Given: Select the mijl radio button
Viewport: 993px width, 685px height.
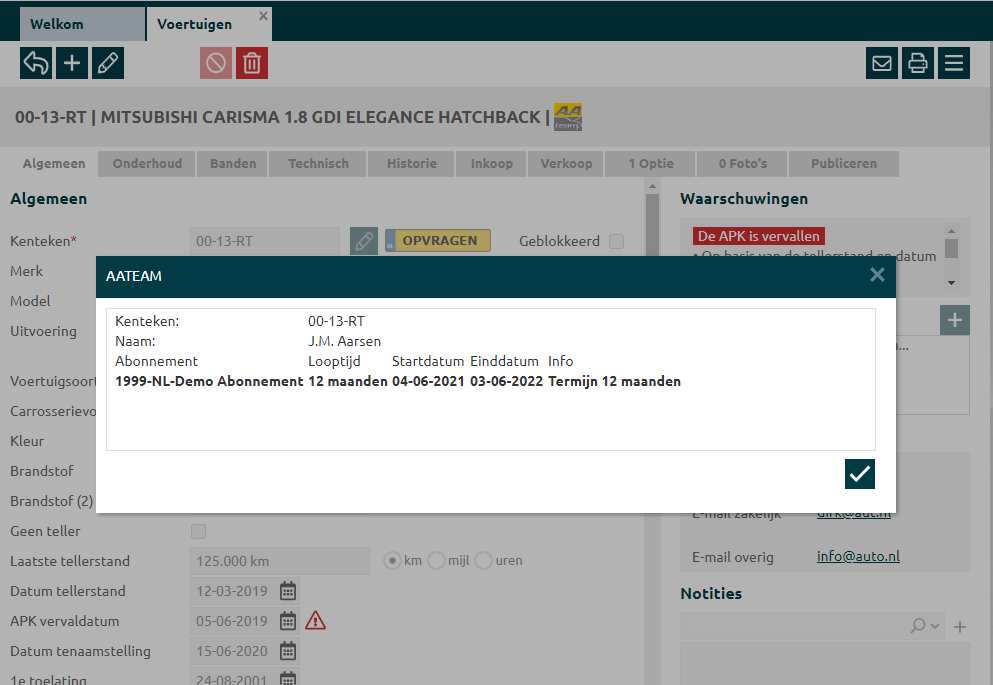Looking at the screenshot, I should (436, 561).
